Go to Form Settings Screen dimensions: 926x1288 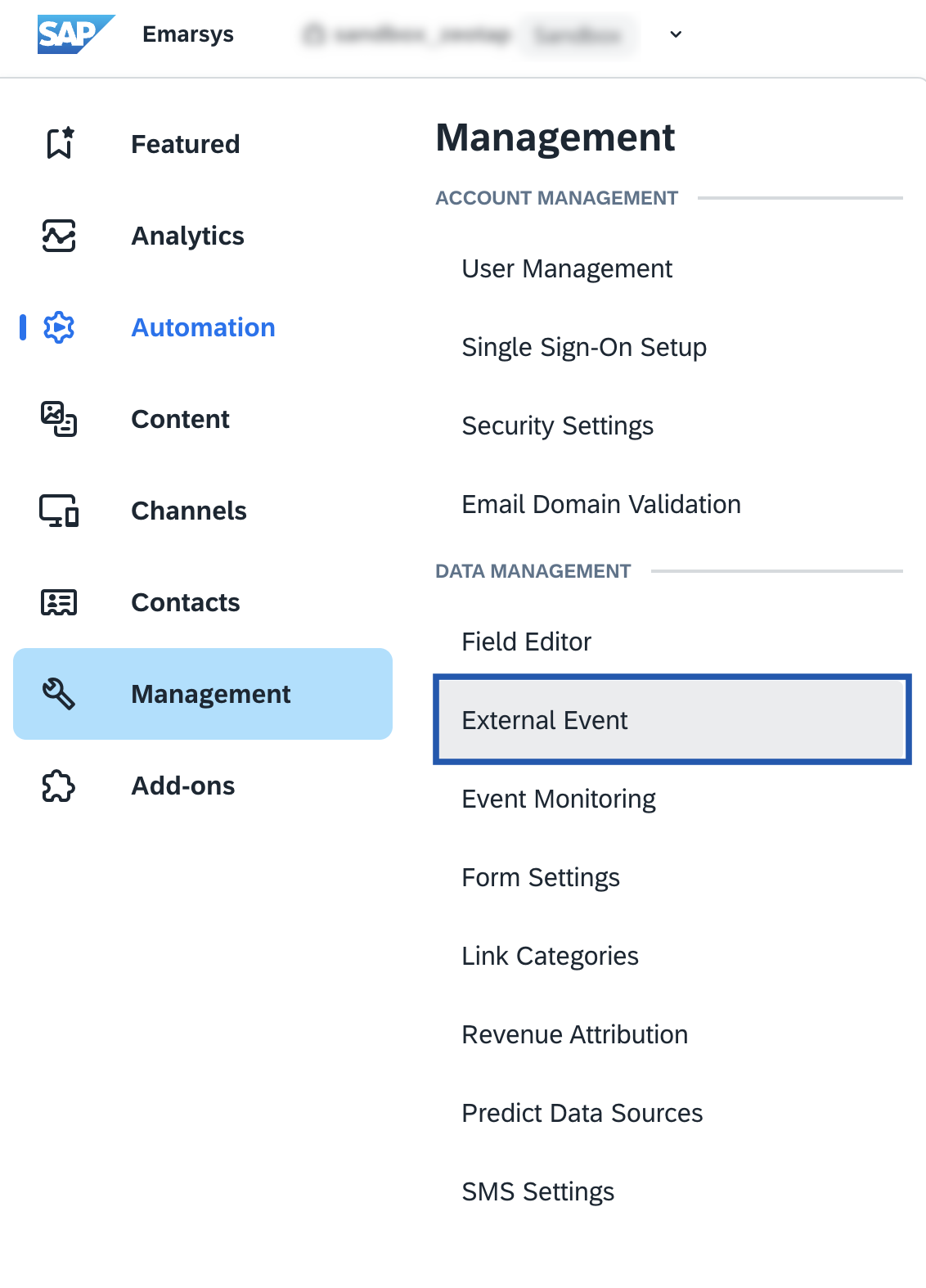pyautogui.click(x=541, y=877)
